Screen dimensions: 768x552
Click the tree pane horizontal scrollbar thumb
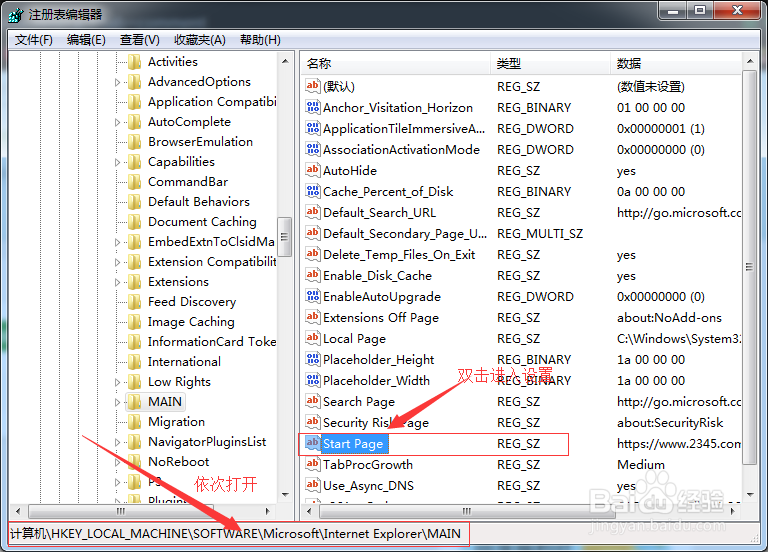(120, 511)
